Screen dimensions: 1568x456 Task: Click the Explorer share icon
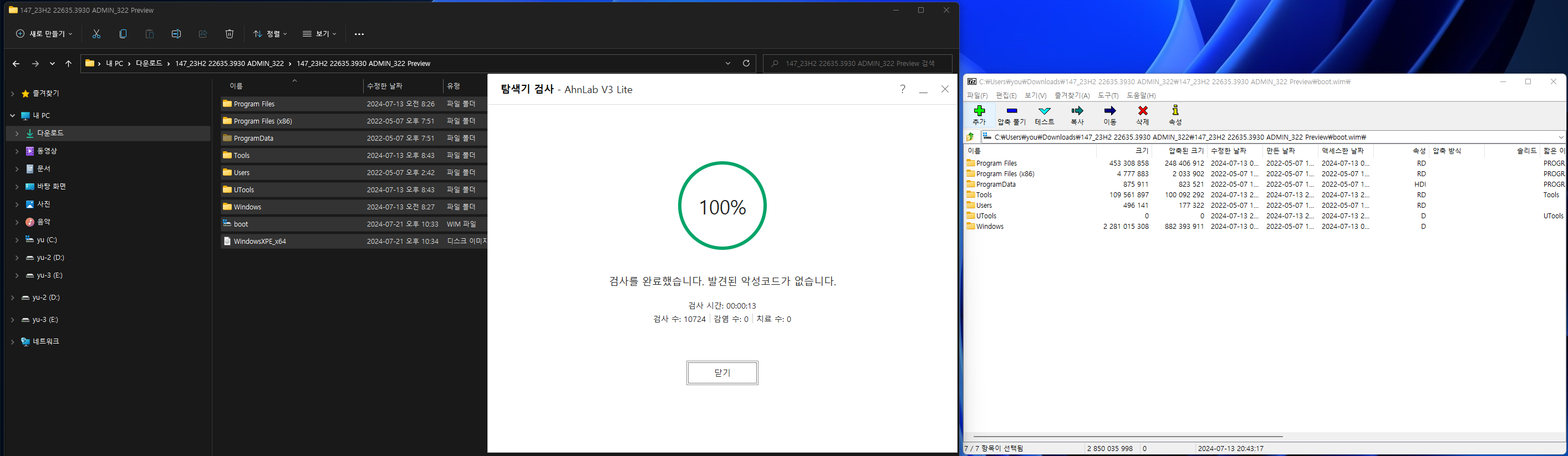pyautogui.click(x=203, y=34)
